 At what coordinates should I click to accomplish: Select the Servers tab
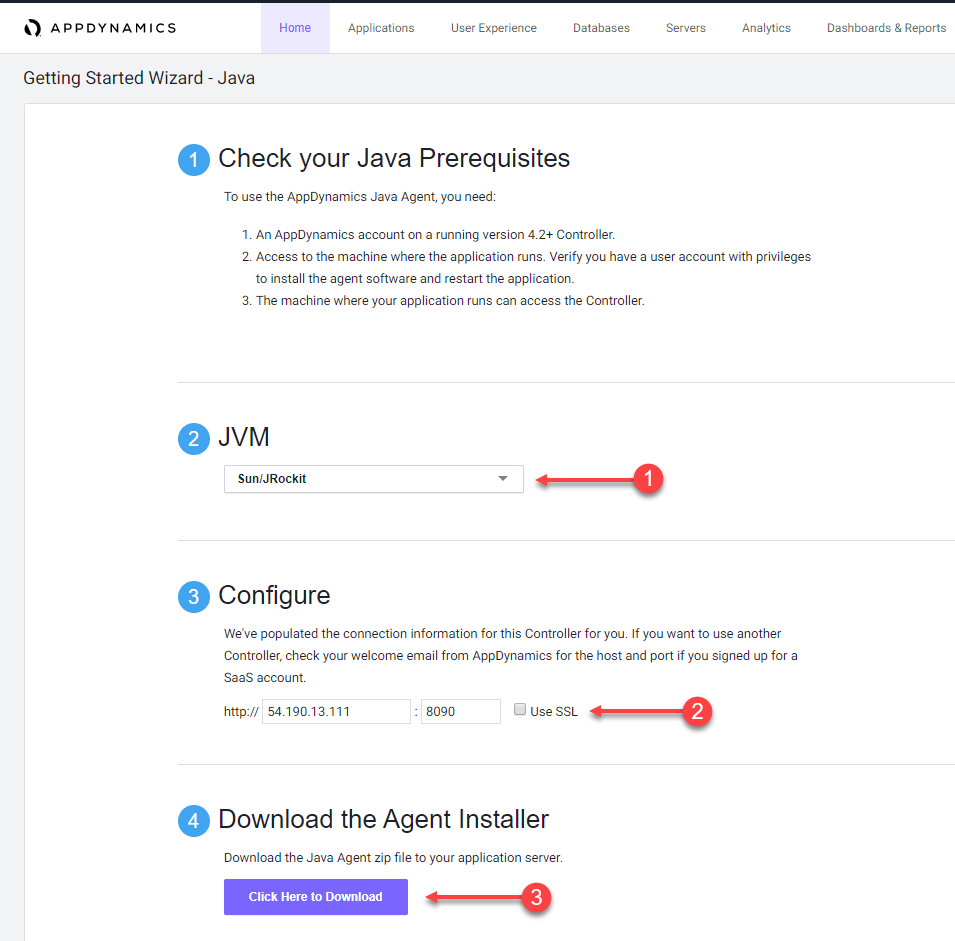[x=686, y=28]
